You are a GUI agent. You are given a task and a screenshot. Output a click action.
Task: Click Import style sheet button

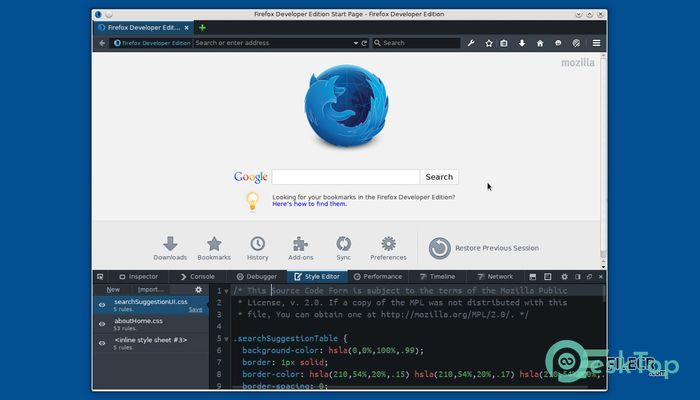[x=151, y=290]
